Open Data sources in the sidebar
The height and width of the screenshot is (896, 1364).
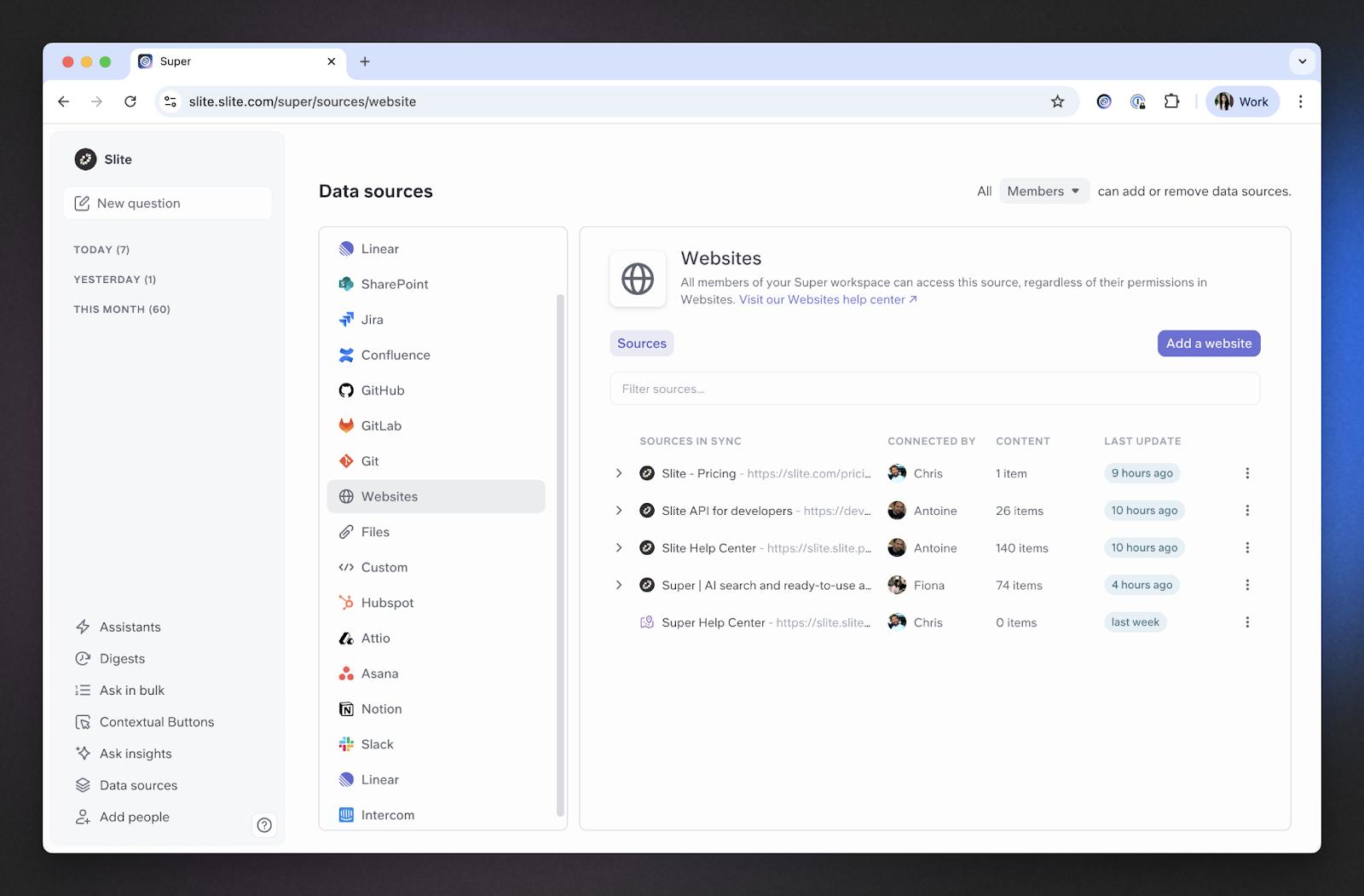tap(126, 785)
